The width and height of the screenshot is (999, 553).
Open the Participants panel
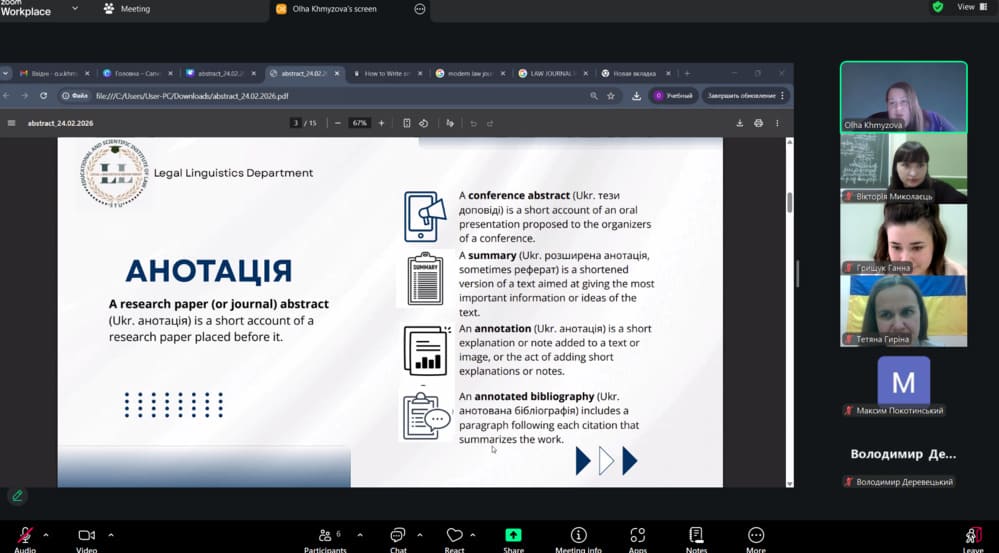(x=325, y=537)
